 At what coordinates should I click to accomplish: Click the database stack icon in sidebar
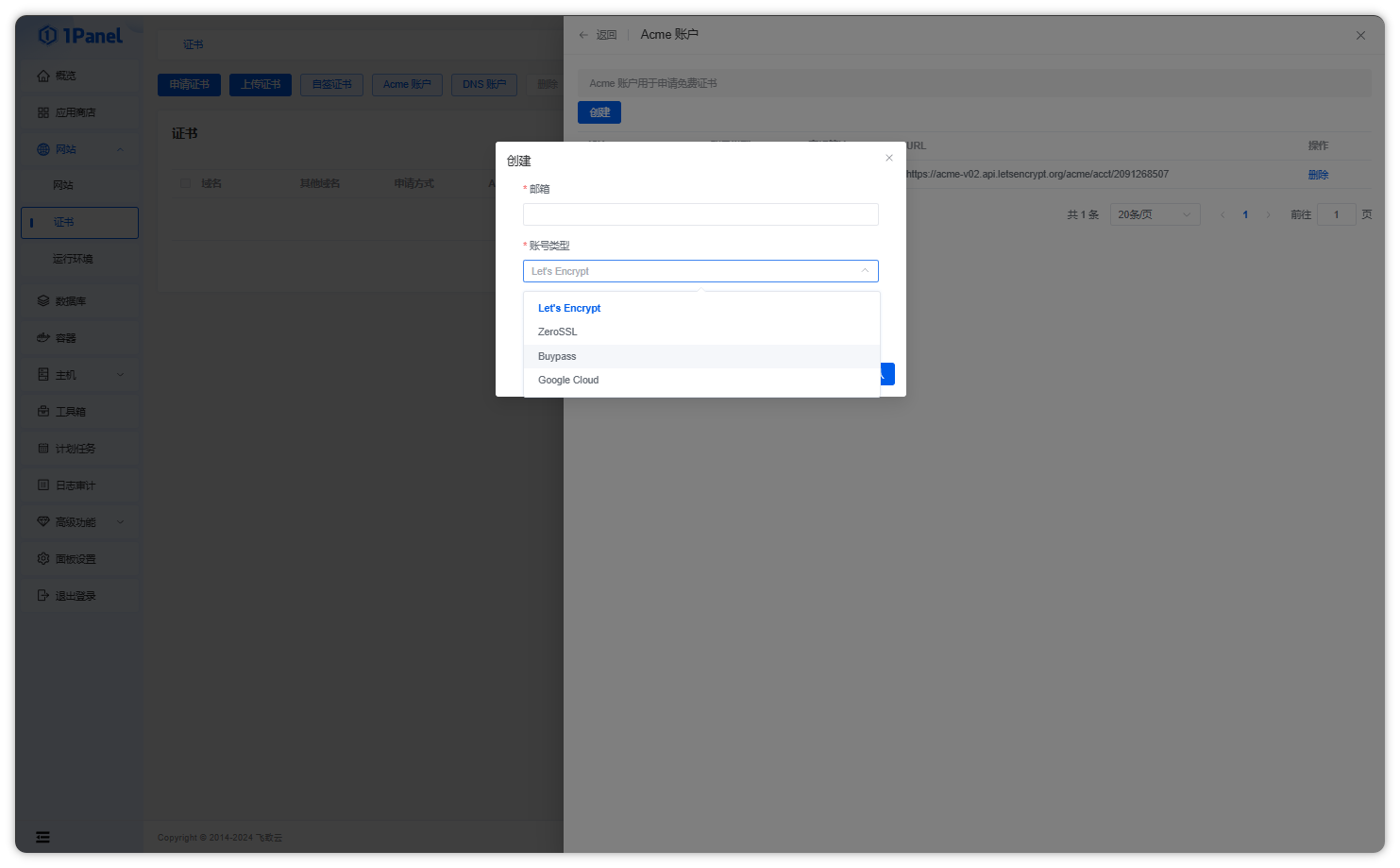point(43,301)
